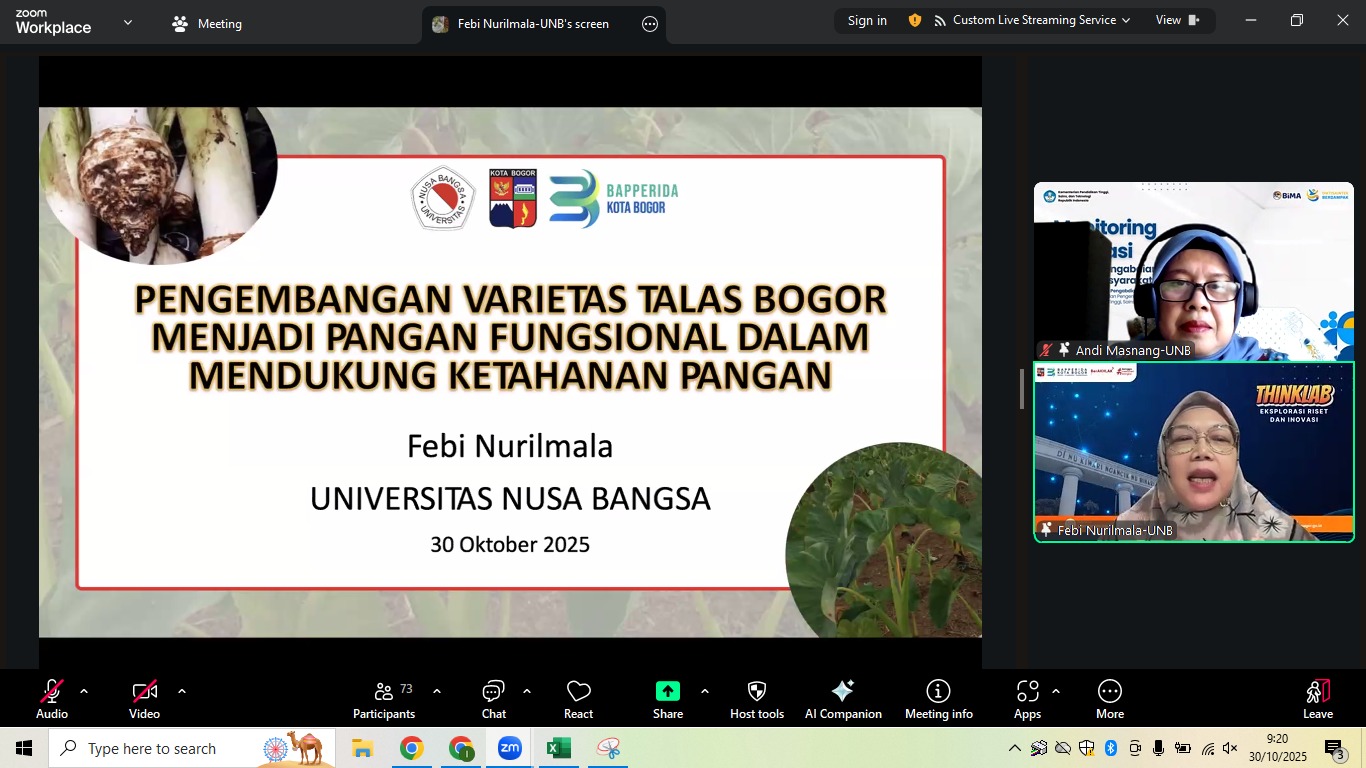Image resolution: width=1366 pixels, height=768 pixels.
Task: Expand the View layout dropdown
Action: [x=1177, y=20]
